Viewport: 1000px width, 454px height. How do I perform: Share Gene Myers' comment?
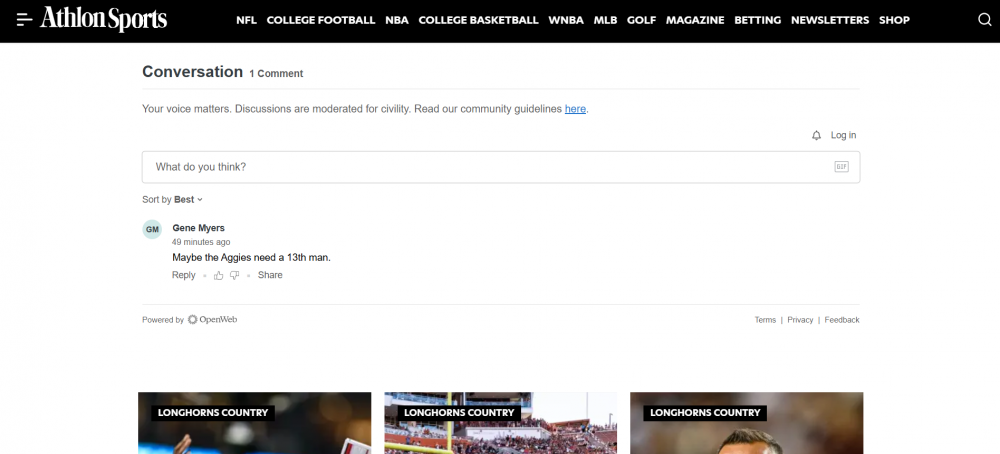tap(270, 275)
